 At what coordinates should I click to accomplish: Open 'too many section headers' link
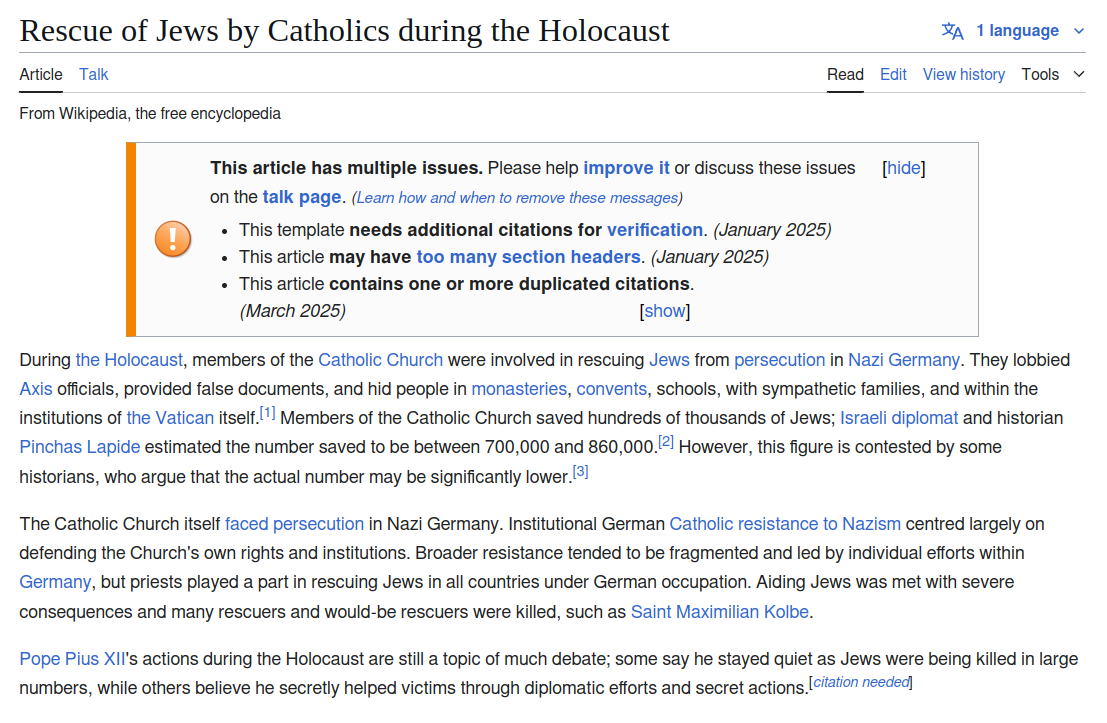coord(528,257)
